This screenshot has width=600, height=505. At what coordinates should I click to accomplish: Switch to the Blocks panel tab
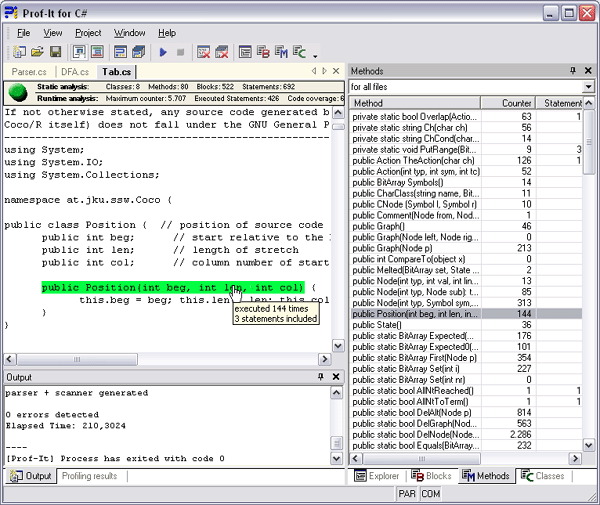(431, 476)
